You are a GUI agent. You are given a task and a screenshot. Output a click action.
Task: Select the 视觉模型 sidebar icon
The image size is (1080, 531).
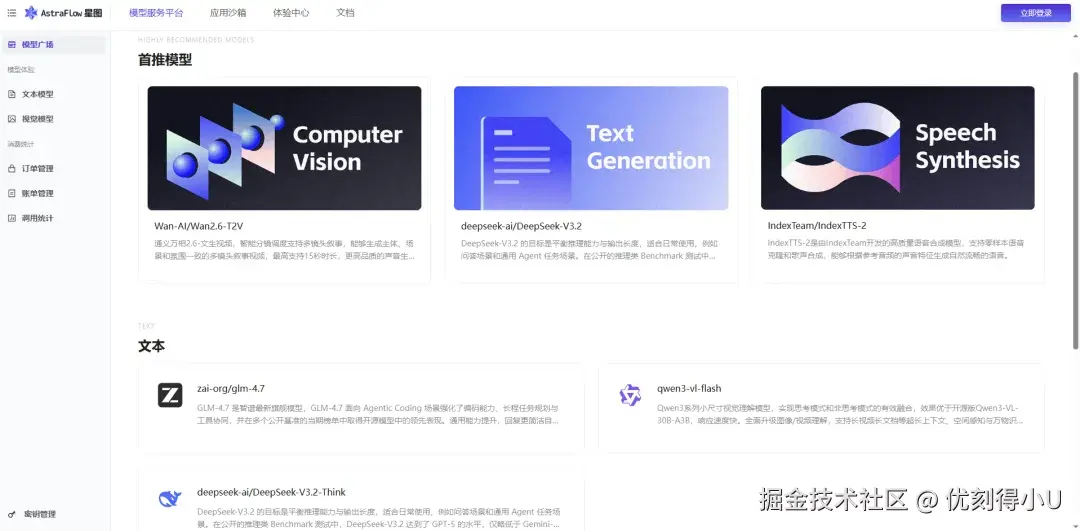click(12, 119)
